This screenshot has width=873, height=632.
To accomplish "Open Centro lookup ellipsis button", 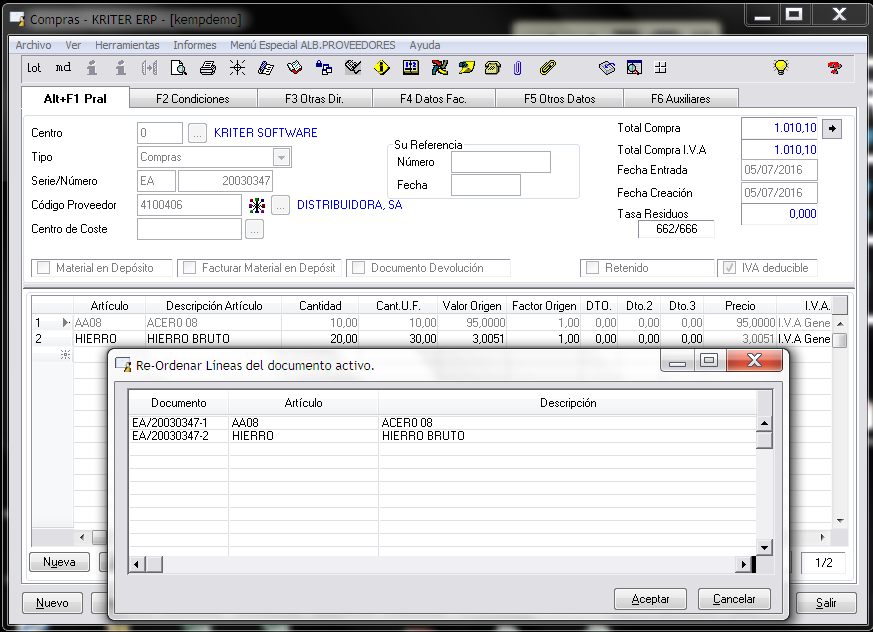I will pos(197,133).
